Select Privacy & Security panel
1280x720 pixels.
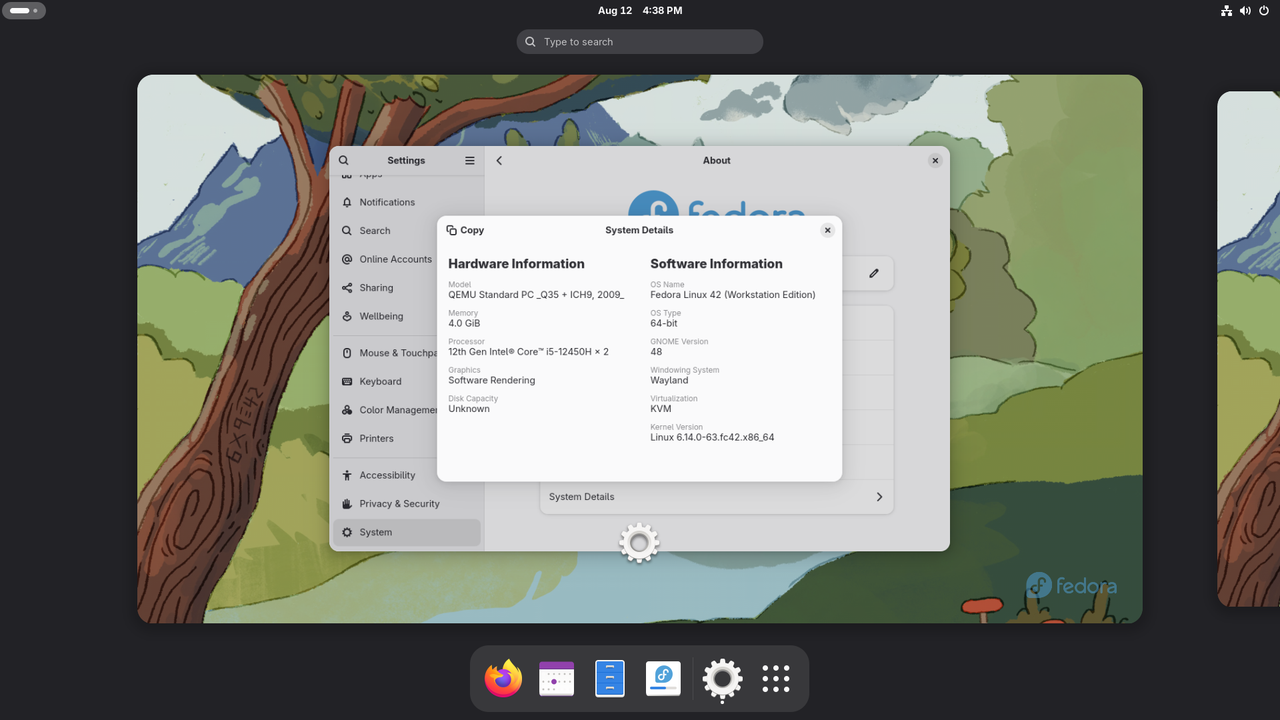406,504
